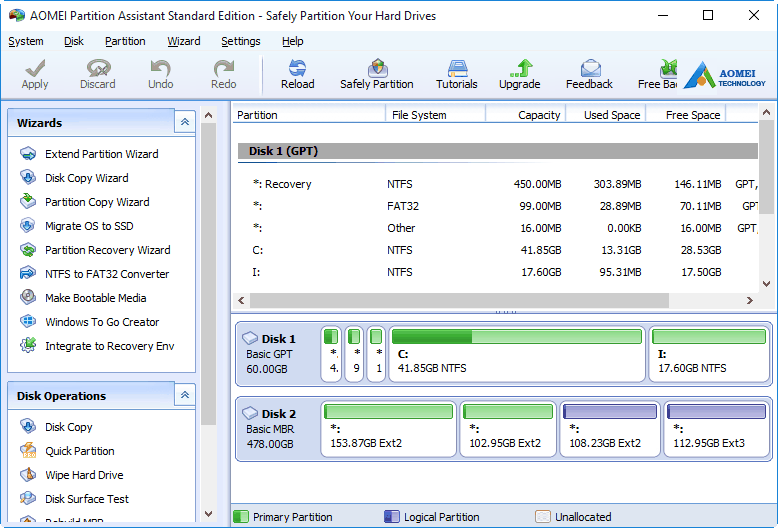Open Make Bootable Media link
Screen dimensions: 778x528
pos(96,298)
